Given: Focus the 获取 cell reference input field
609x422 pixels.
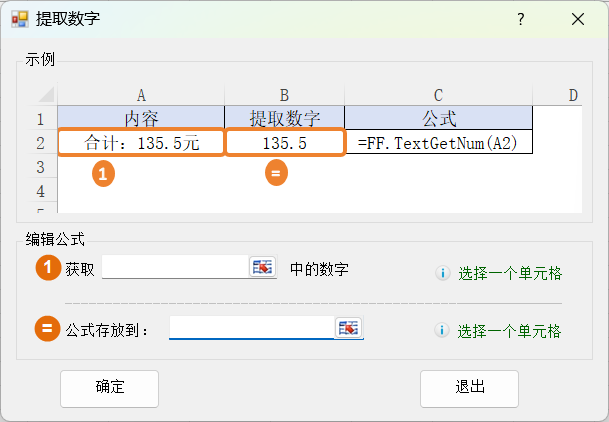Looking at the screenshot, I should pos(174,267).
